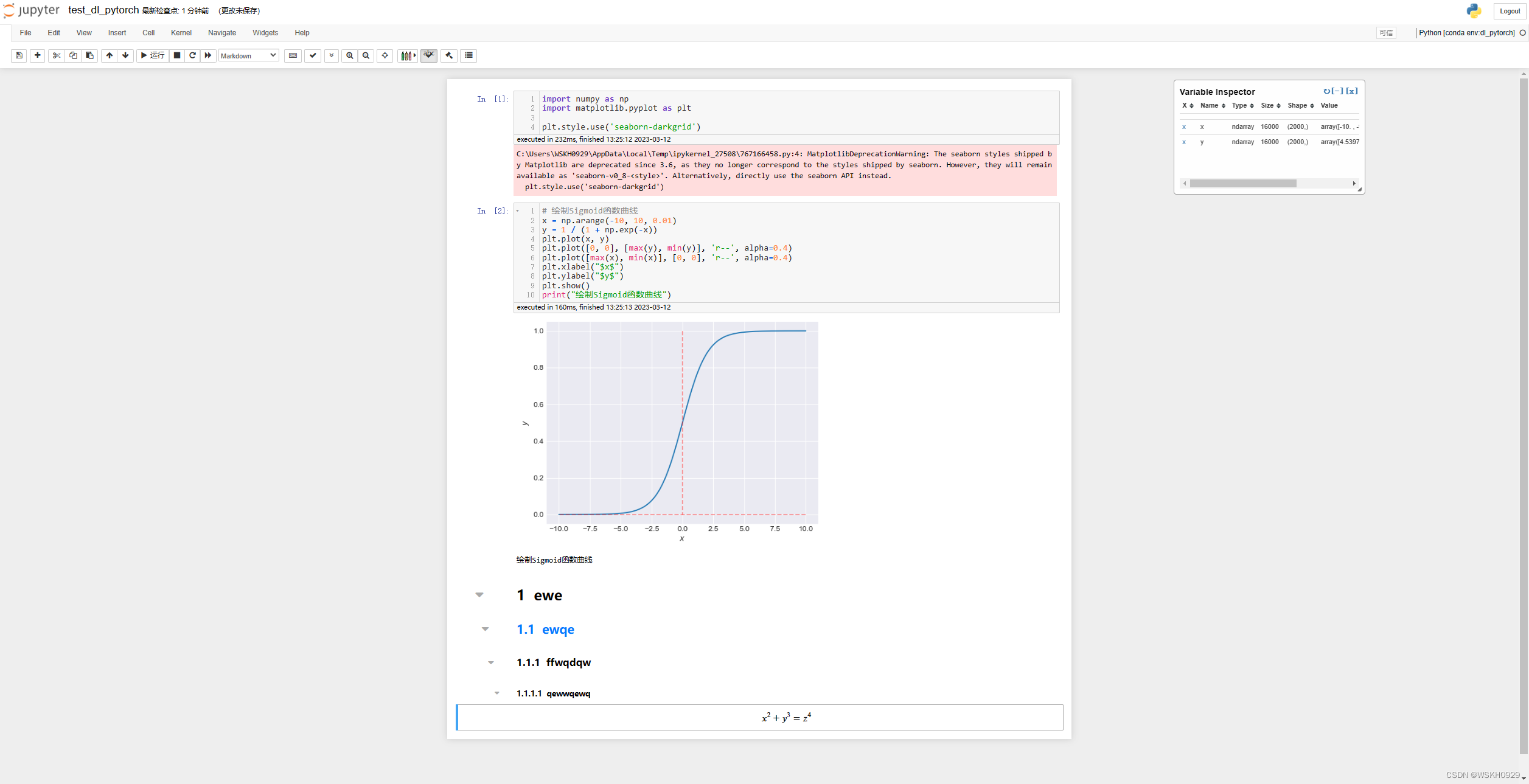1529x784 pixels.
Task: Open the Markdown cell type dropdown
Action: click(x=248, y=55)
